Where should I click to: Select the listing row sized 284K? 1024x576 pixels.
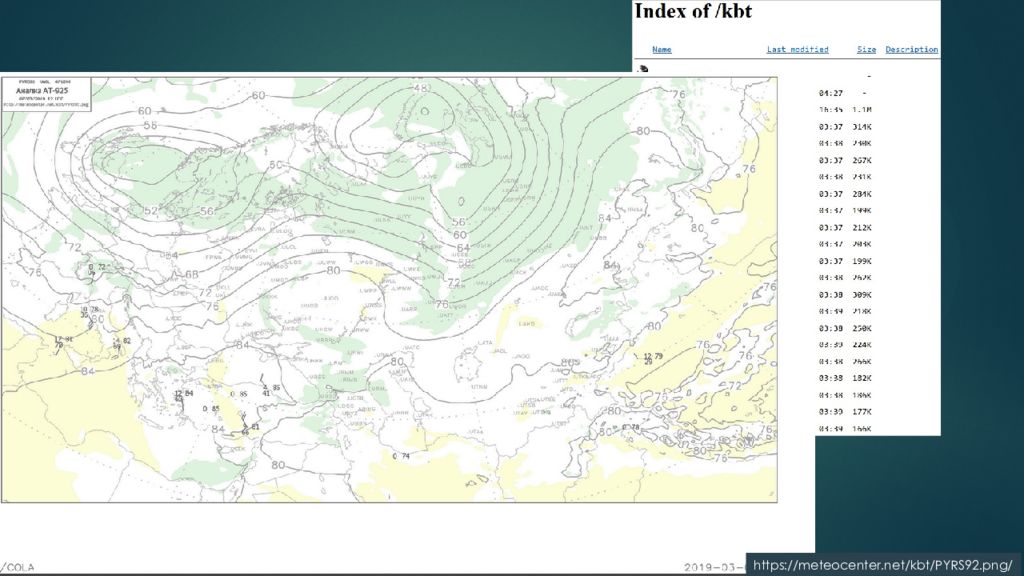(845, 194)
